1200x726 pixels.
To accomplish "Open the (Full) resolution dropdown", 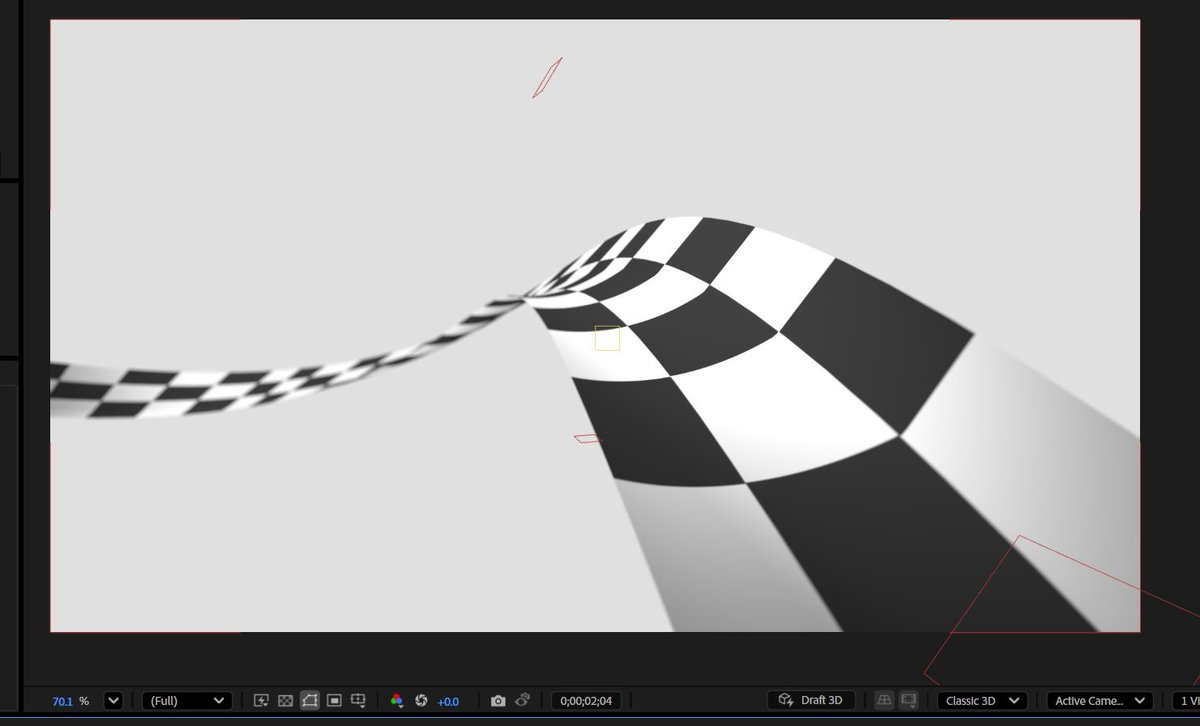I will 187,701.
